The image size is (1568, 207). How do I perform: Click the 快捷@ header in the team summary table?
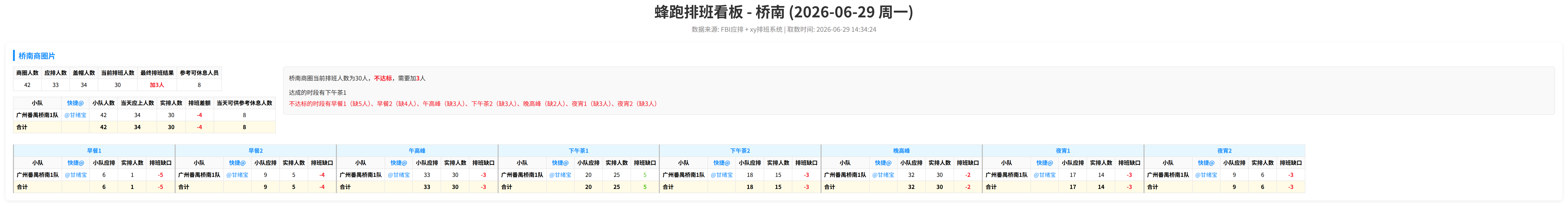pos(76,103)
